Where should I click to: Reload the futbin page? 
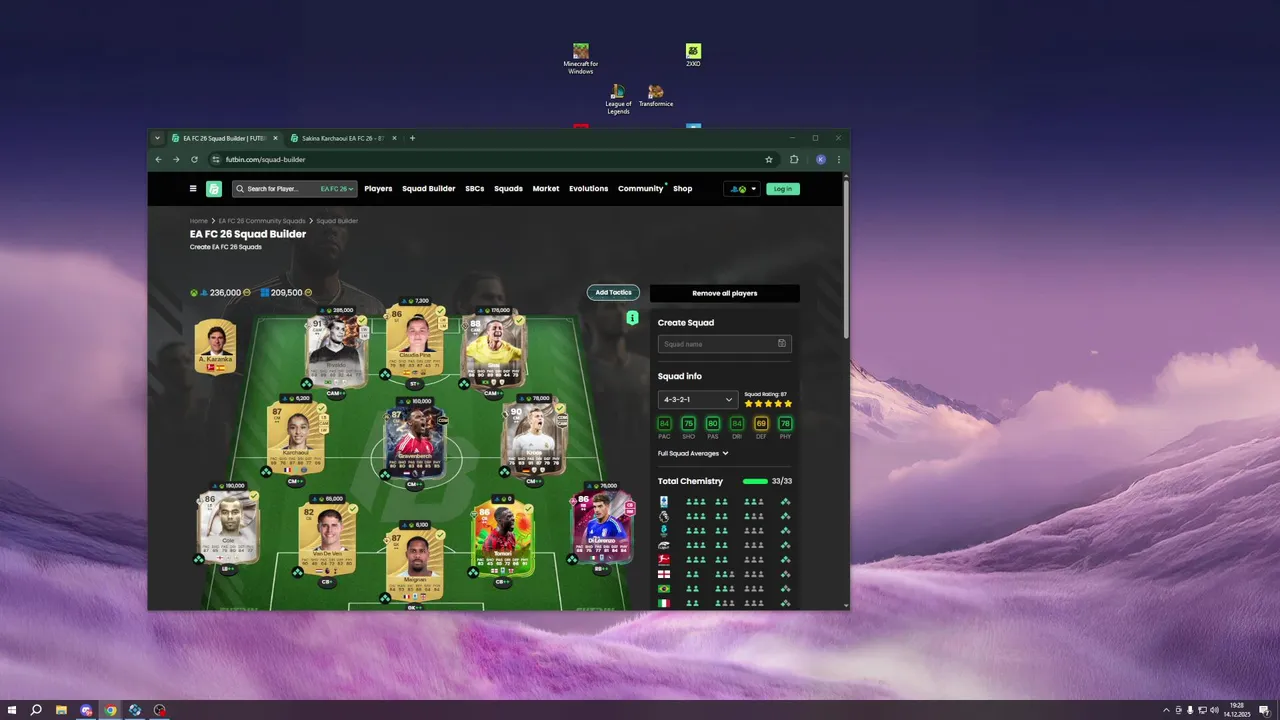click(x=194, y=159)
